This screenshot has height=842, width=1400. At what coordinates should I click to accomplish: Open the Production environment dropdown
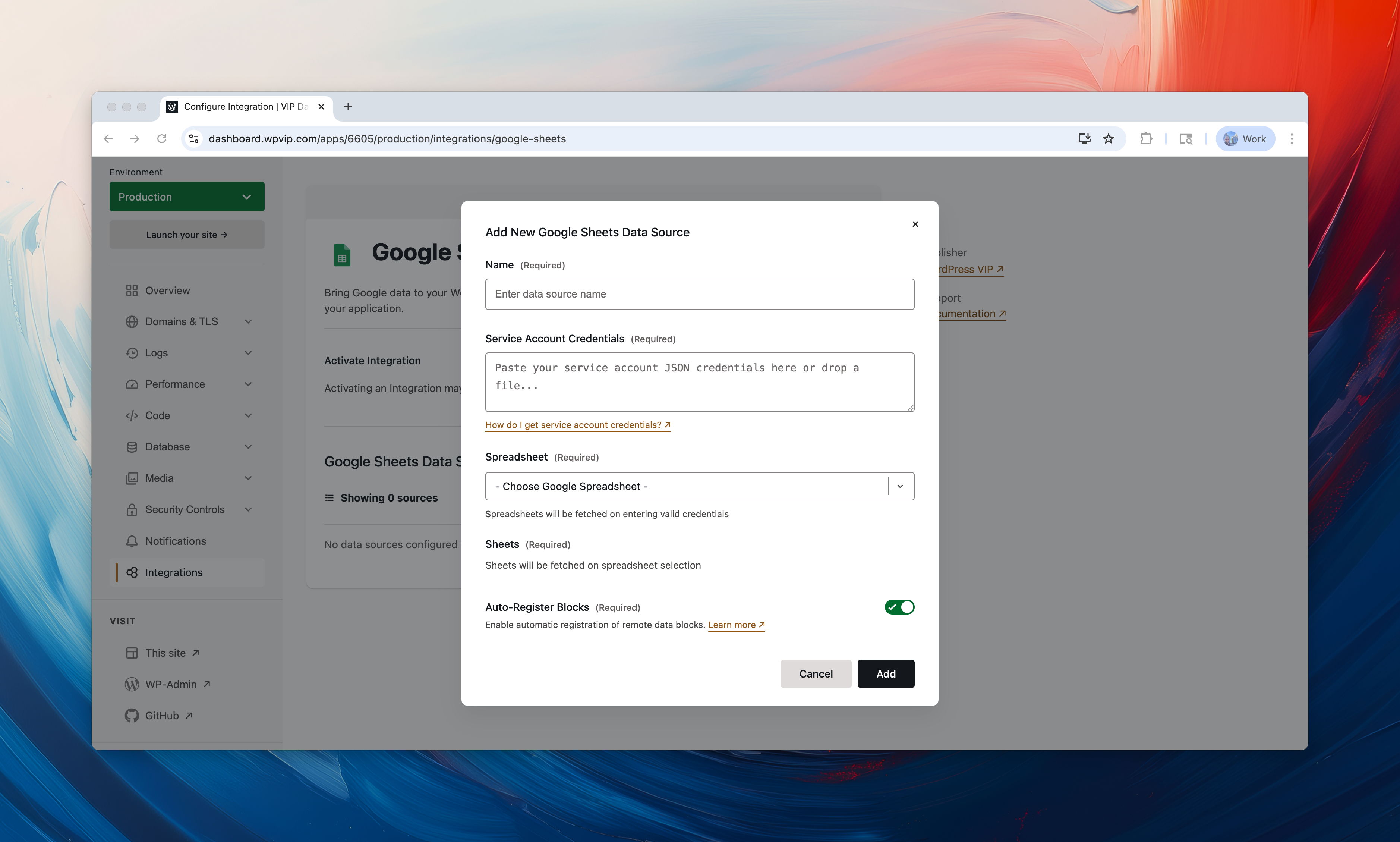[x=186, y=197]
